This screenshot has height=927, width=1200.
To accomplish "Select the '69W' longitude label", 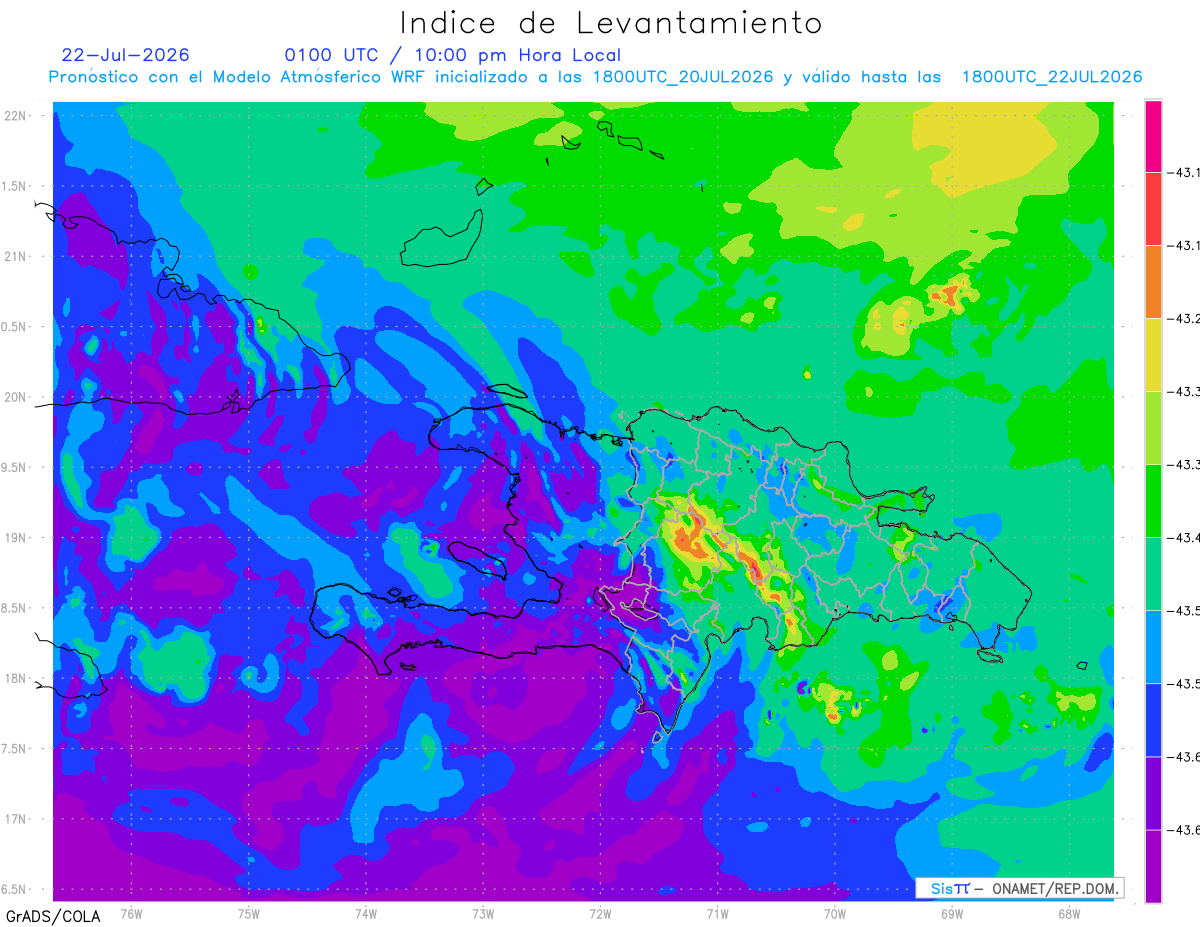I will point(952,913).
